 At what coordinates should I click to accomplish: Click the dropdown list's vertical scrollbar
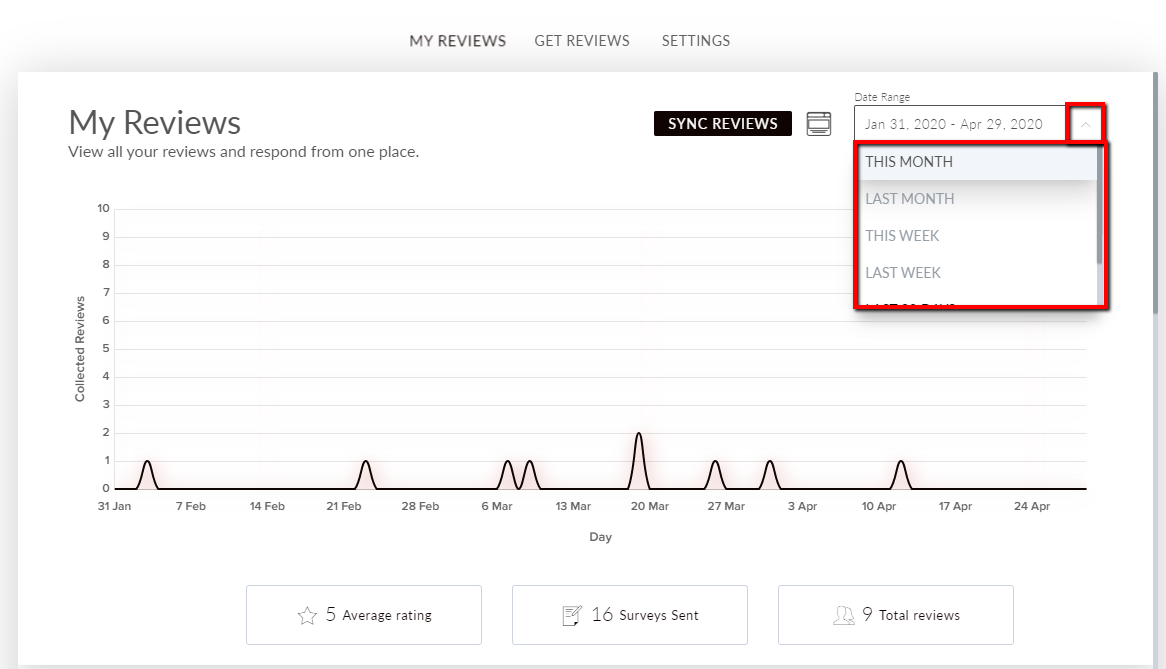(x=1100, y=205)
